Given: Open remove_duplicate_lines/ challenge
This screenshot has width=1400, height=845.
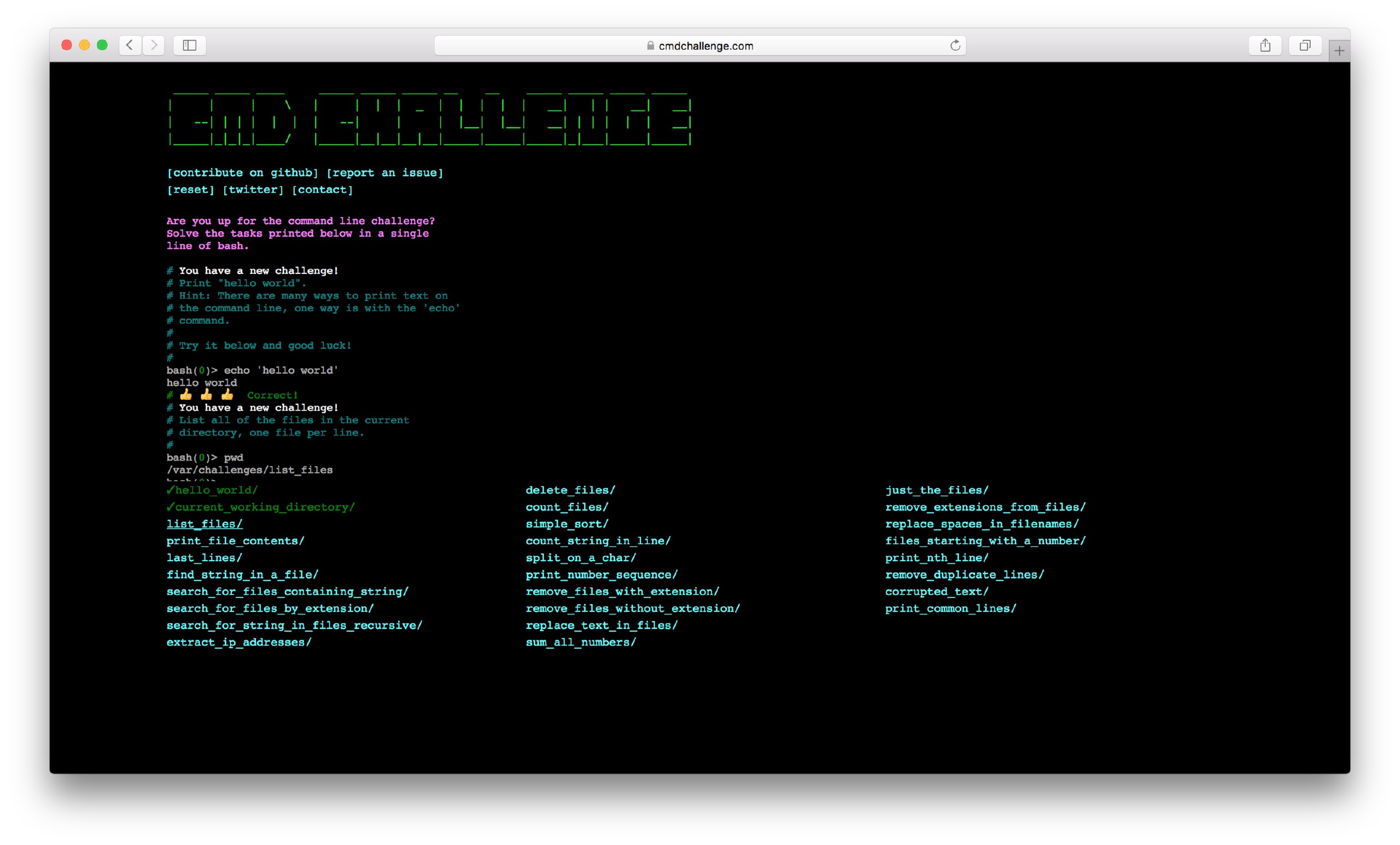Looking at the screenshot, I should (x=965, y=574).
